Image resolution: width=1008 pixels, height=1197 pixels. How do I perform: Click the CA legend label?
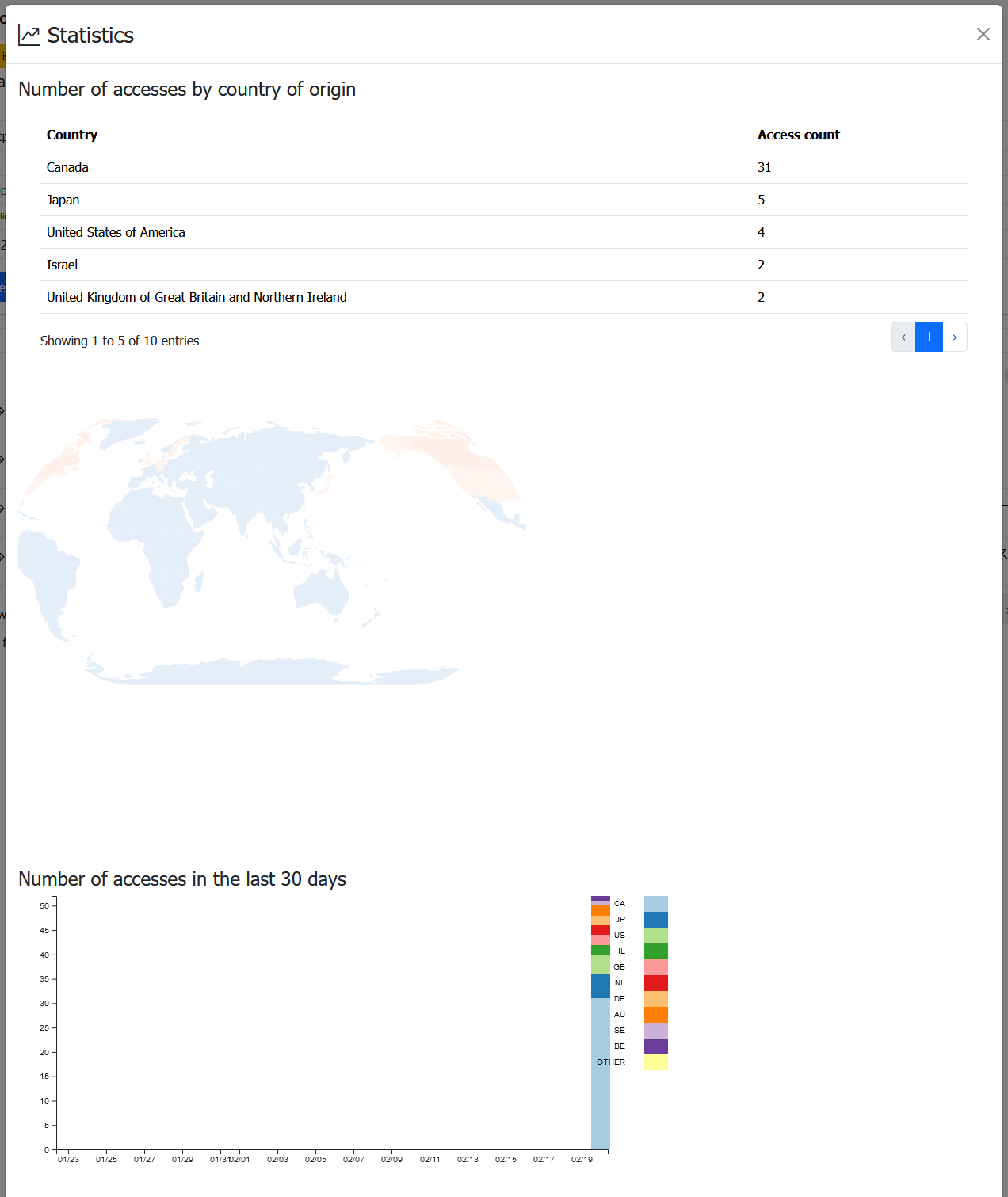coord(620,904)
